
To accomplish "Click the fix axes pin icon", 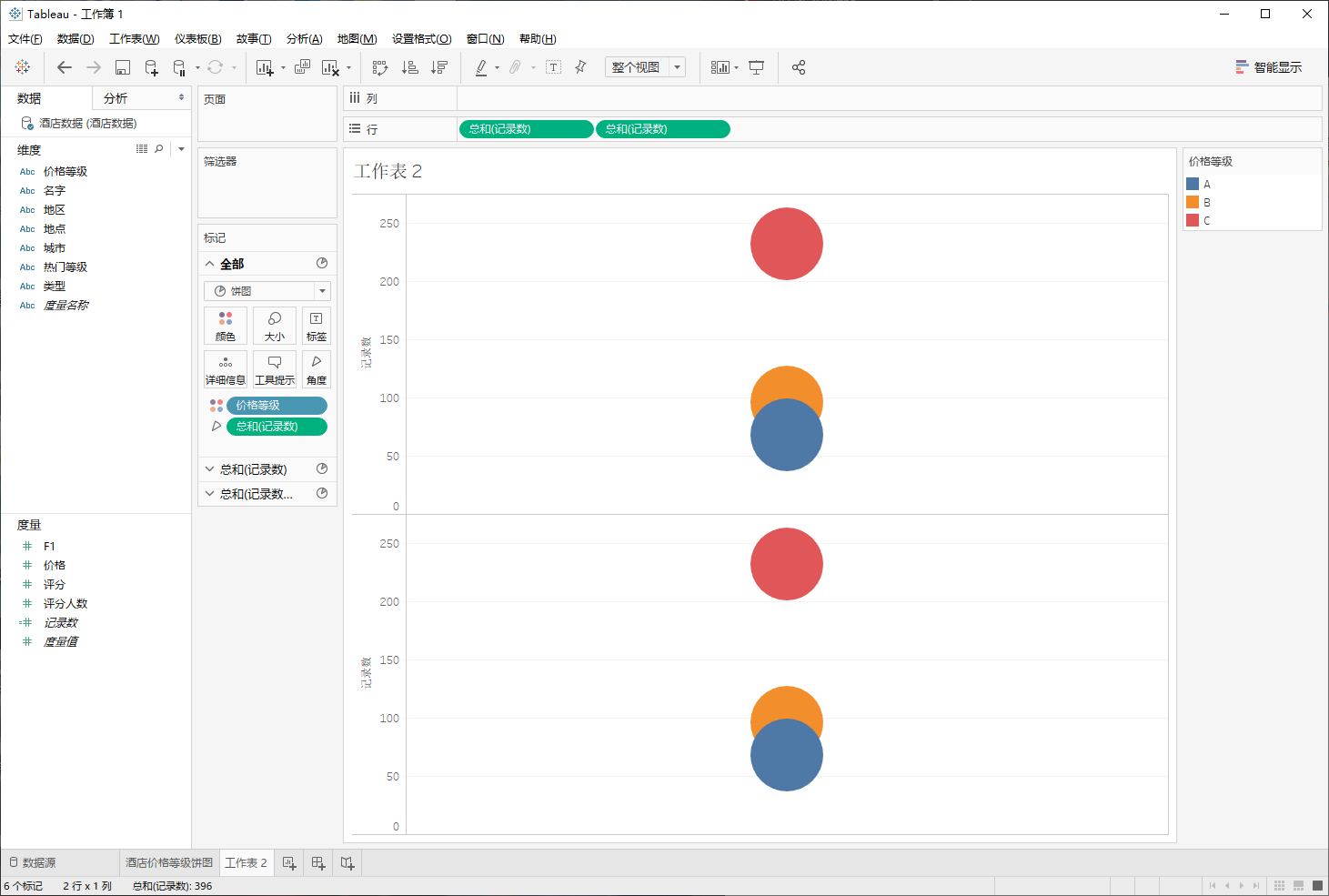I will coord(580,67).
